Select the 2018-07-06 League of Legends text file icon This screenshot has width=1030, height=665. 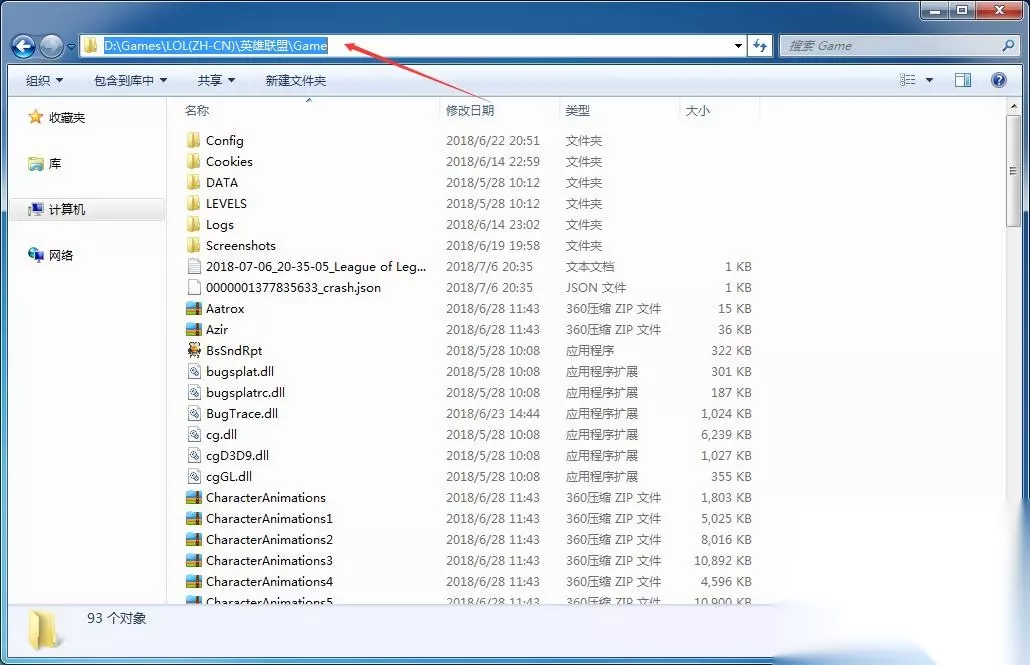[x=194, y=266]
